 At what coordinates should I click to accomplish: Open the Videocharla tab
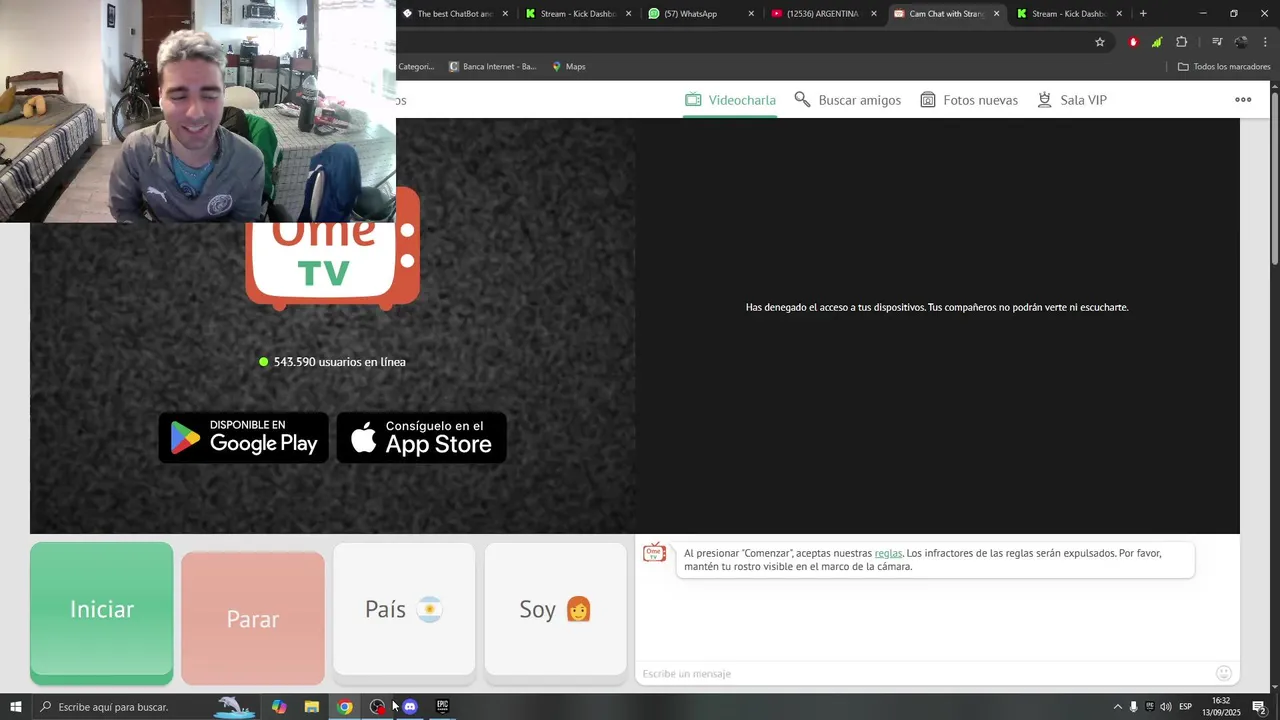click(x=730, y=100)
